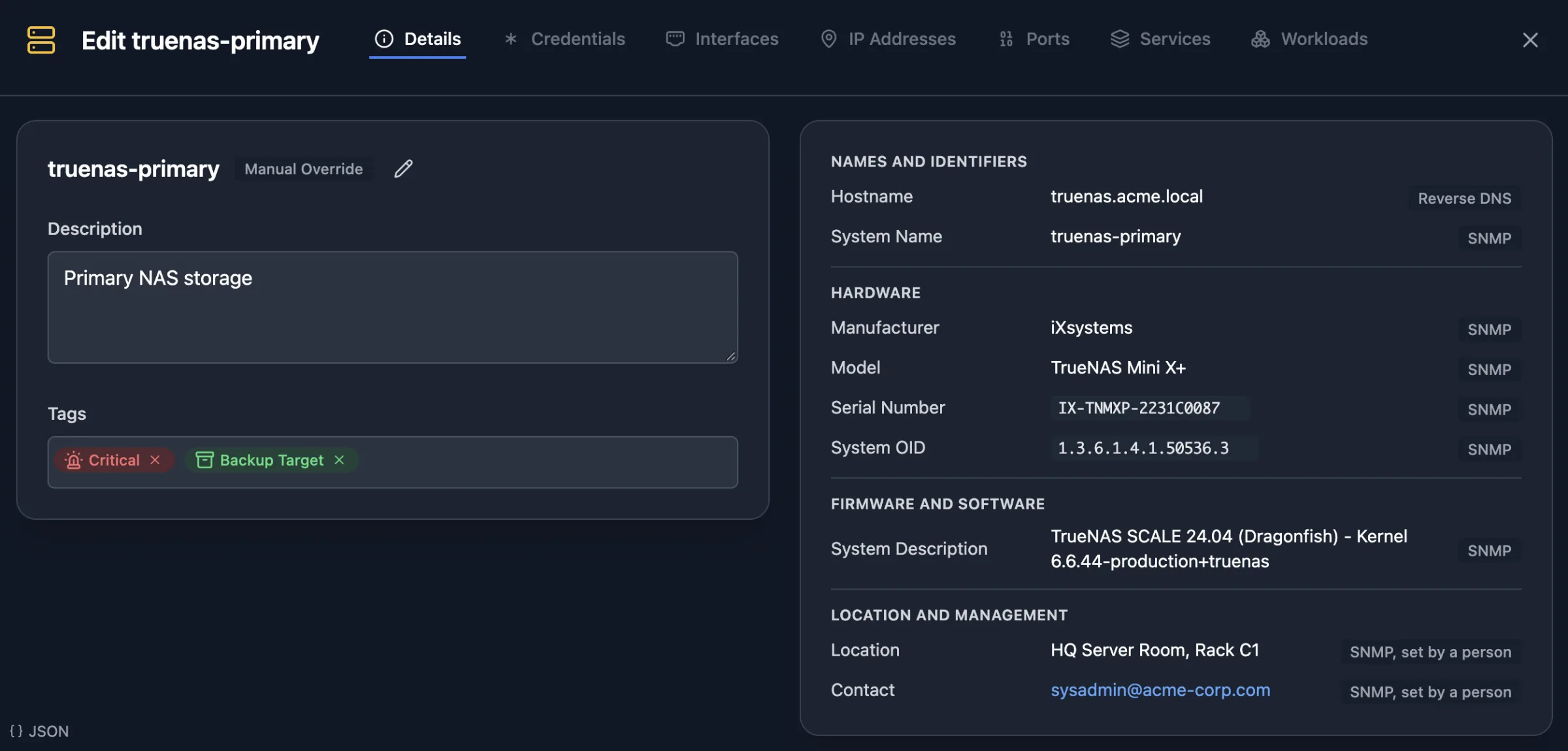Open the Details tab
This screenshot has height=751, width=1568.
(417, 39)
